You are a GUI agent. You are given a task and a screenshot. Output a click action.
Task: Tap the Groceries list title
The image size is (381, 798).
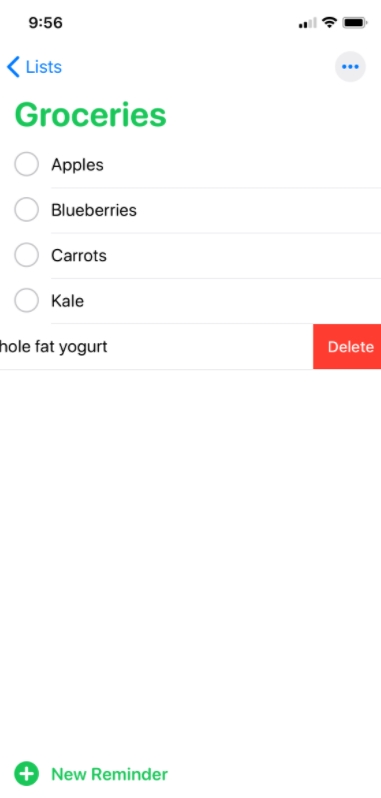(91, 115)
